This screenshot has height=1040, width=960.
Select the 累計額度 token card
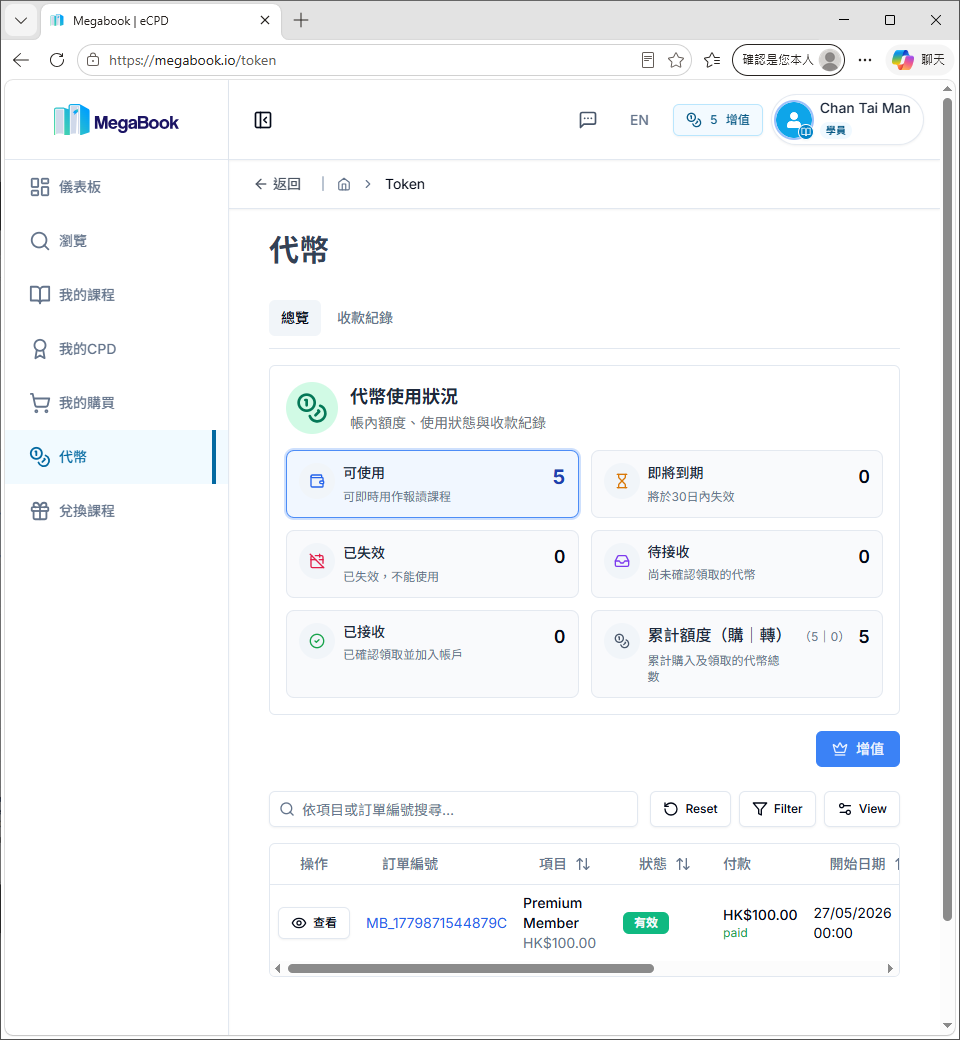pyautogui.click(x=736, y=654)
